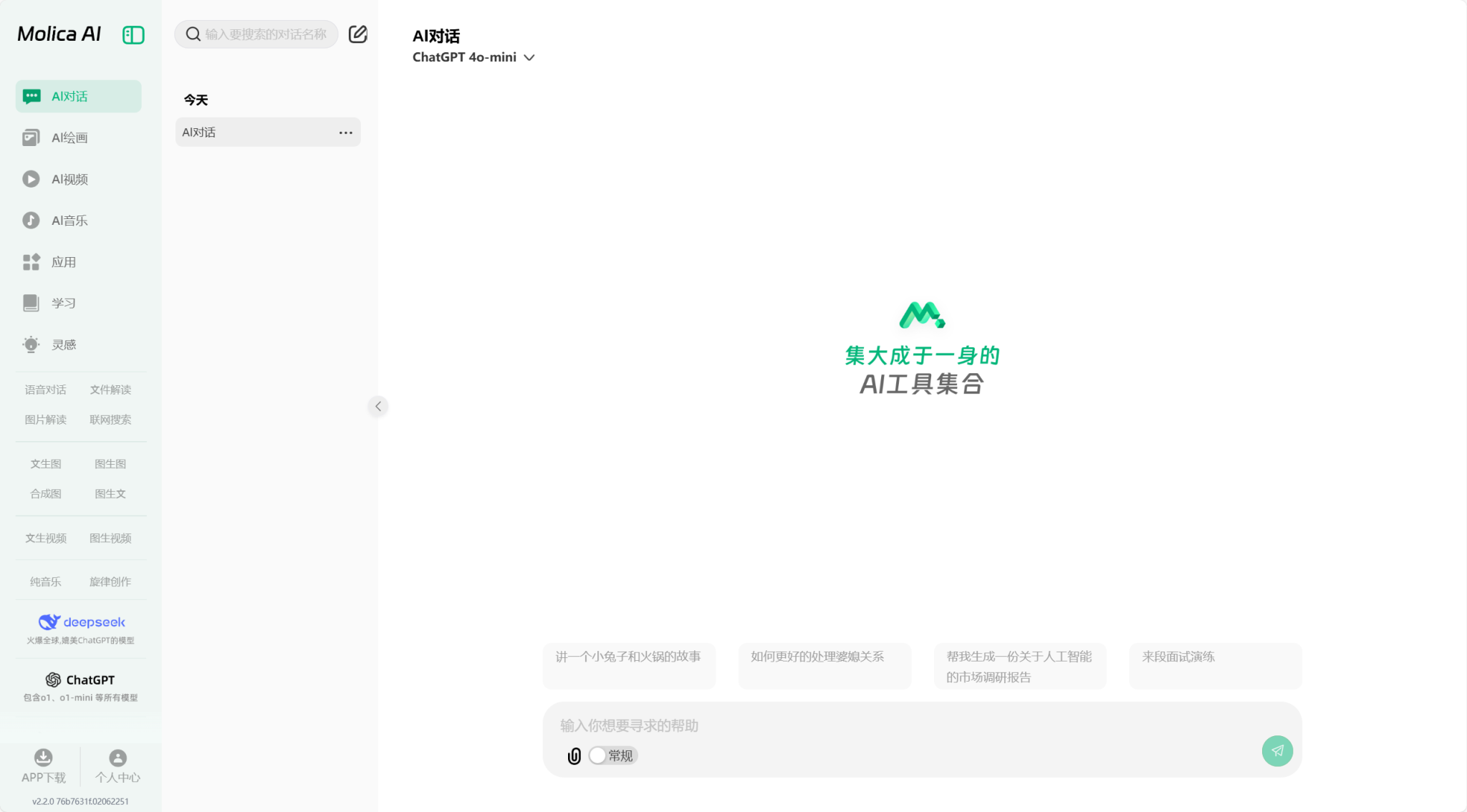Expand the ChatGPT 4o-mini model dropdown
The width and height of the screenshot is (1467, 812).
coord(473,57)
